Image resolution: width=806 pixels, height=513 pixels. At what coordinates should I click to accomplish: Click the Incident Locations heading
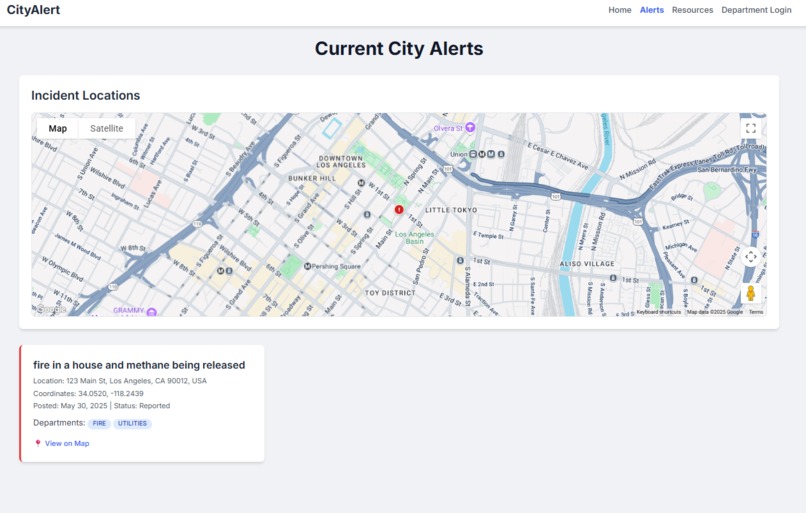pos(85,95)
